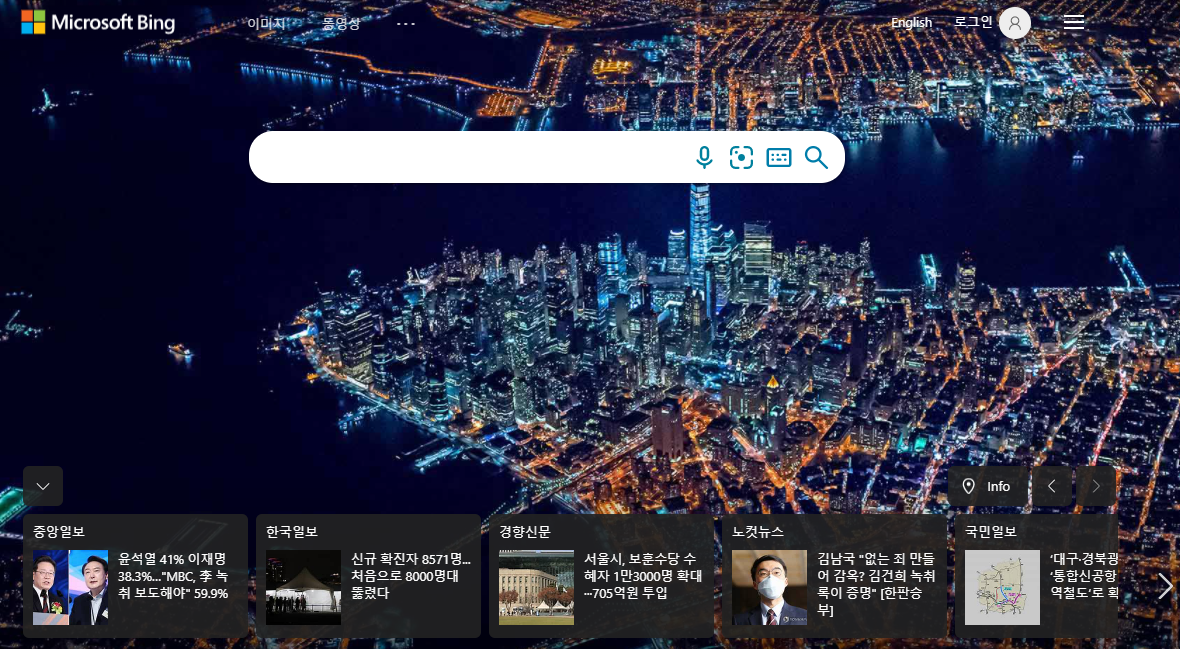Open the 중앙일보 news thumbnail image
Image resolution: width=1180 pixels, height=649 pixels.
(70, 588)
